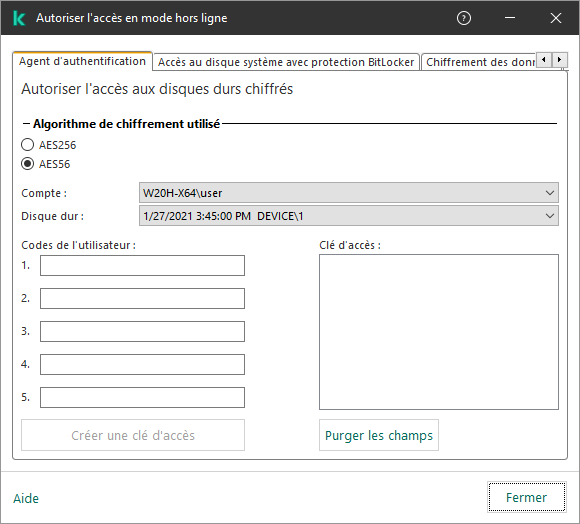The height and width of the screenshot is (524, 580).
Task: Click user code field number 5
Action: click(142, 398)
